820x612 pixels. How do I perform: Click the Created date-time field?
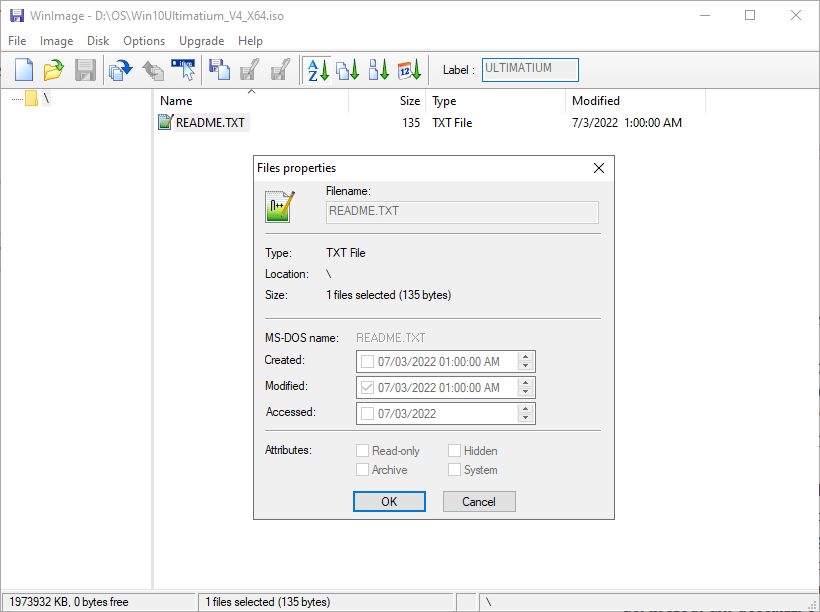click(x=446, y=361)
